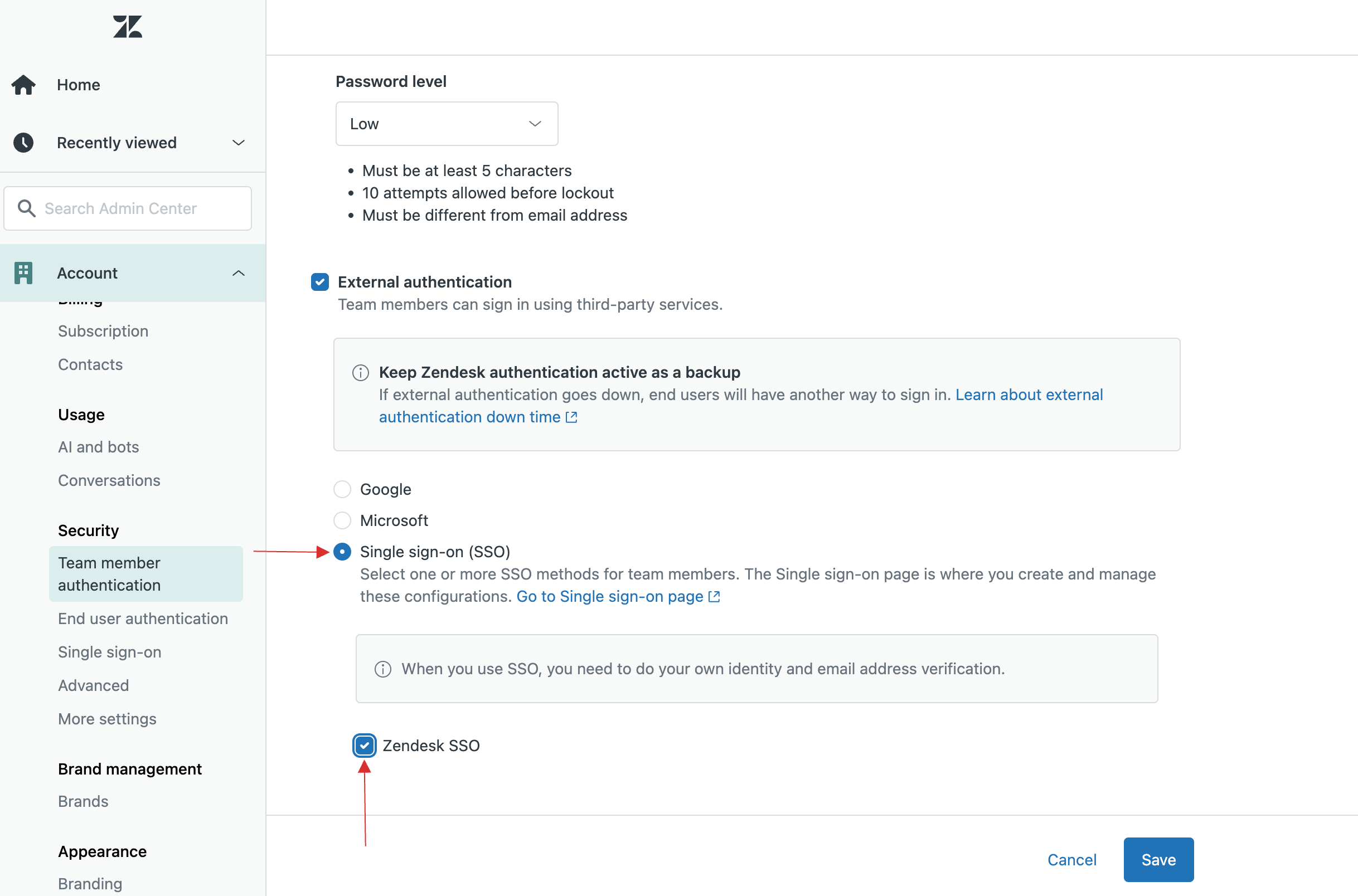Click the '10 attempts allowed before lockout' text
Image resolution: width=1358 pixels, height=896 pixels.
(488, 193)
